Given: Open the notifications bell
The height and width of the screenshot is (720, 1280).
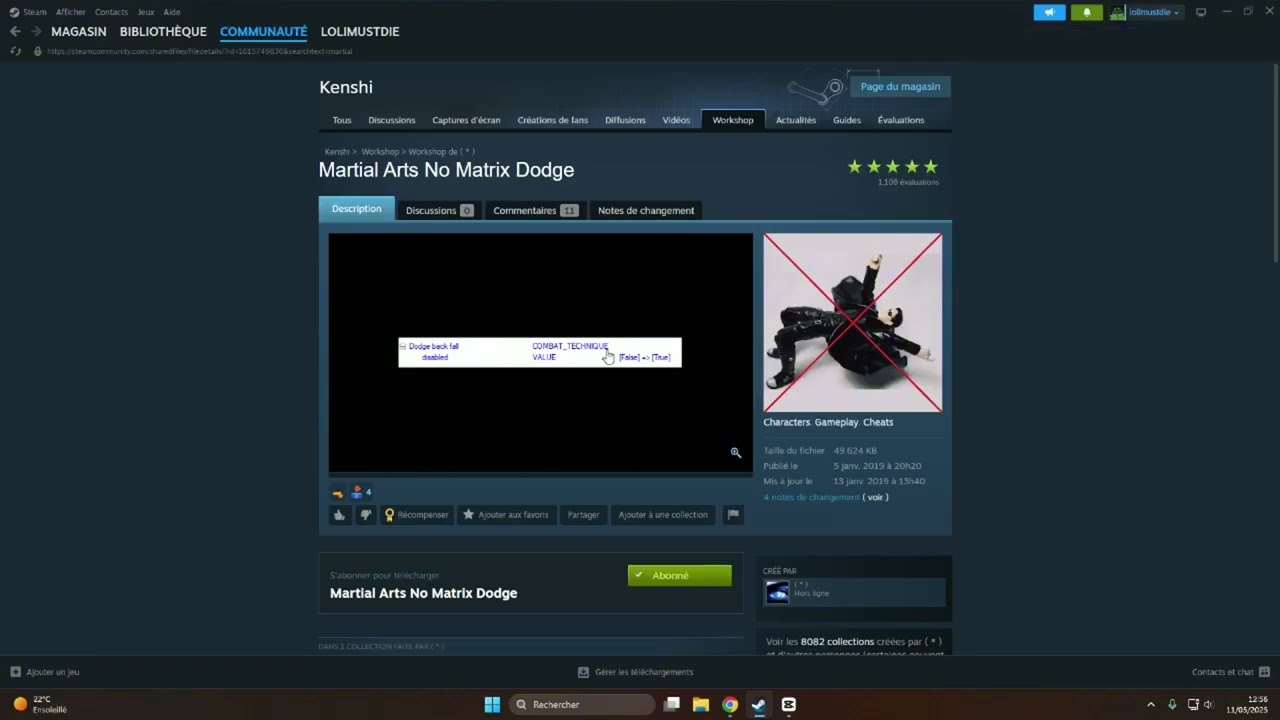Looking at the screenshot, I should click(x=1086, y=12).
